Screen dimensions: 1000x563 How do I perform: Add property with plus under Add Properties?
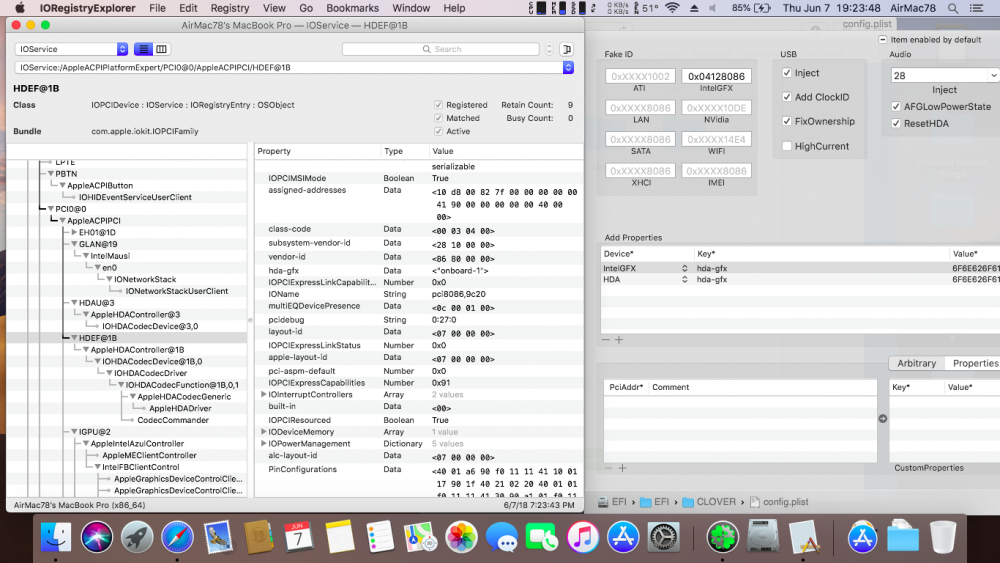(x=619, y=340)
